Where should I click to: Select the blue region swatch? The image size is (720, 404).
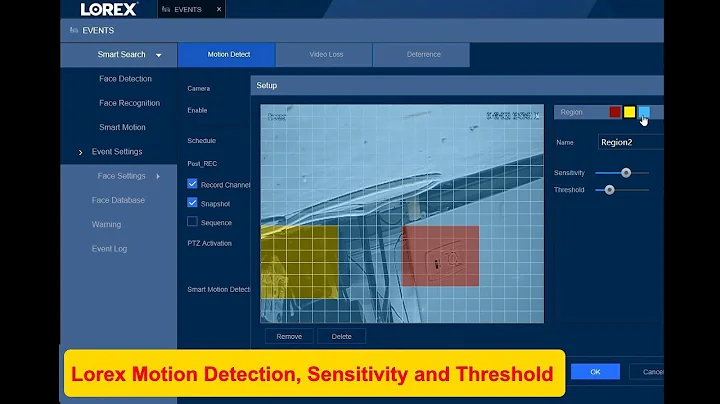(x=644, y=112)
